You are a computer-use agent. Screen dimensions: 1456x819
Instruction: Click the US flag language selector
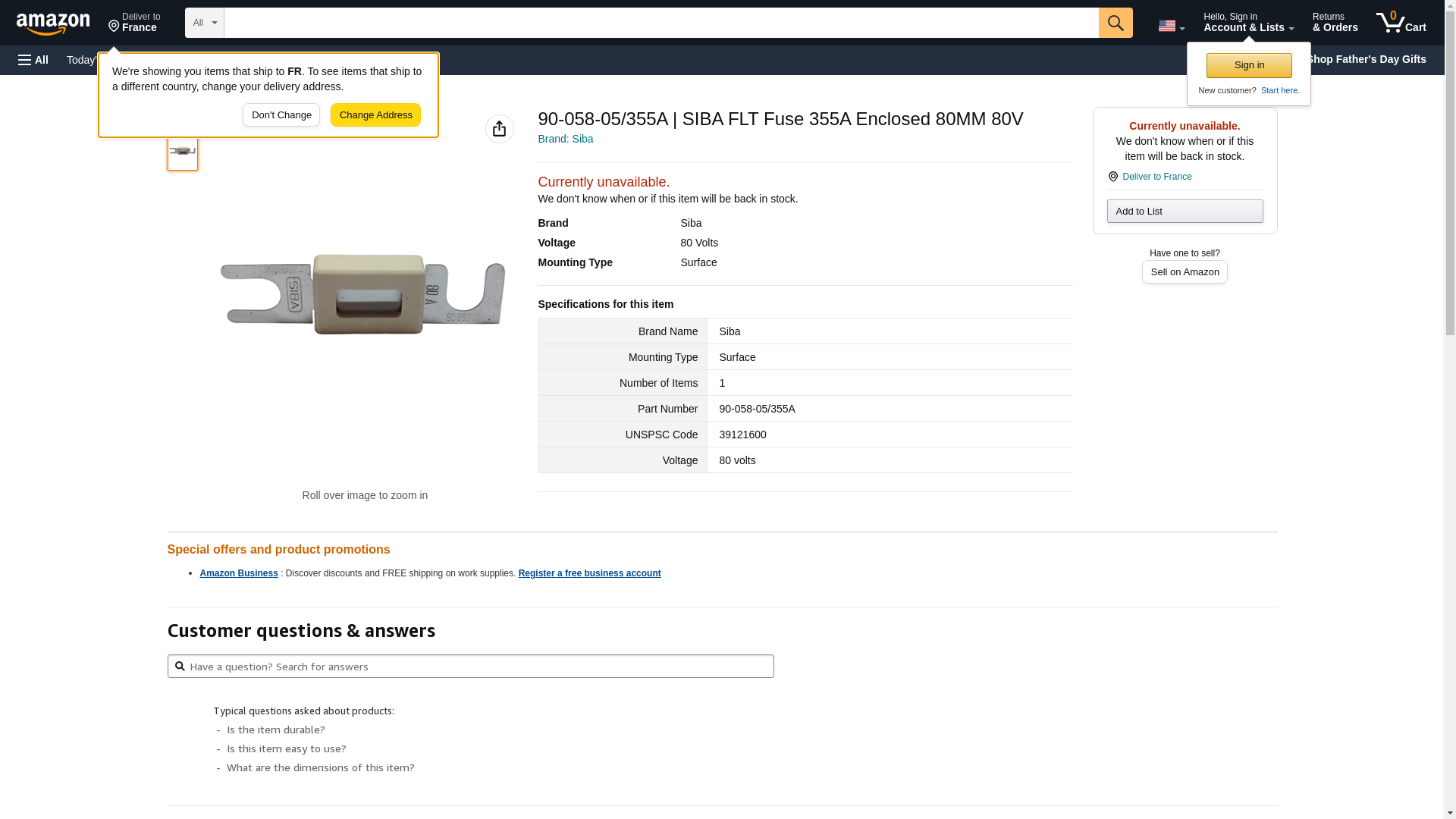(1171, 26)
